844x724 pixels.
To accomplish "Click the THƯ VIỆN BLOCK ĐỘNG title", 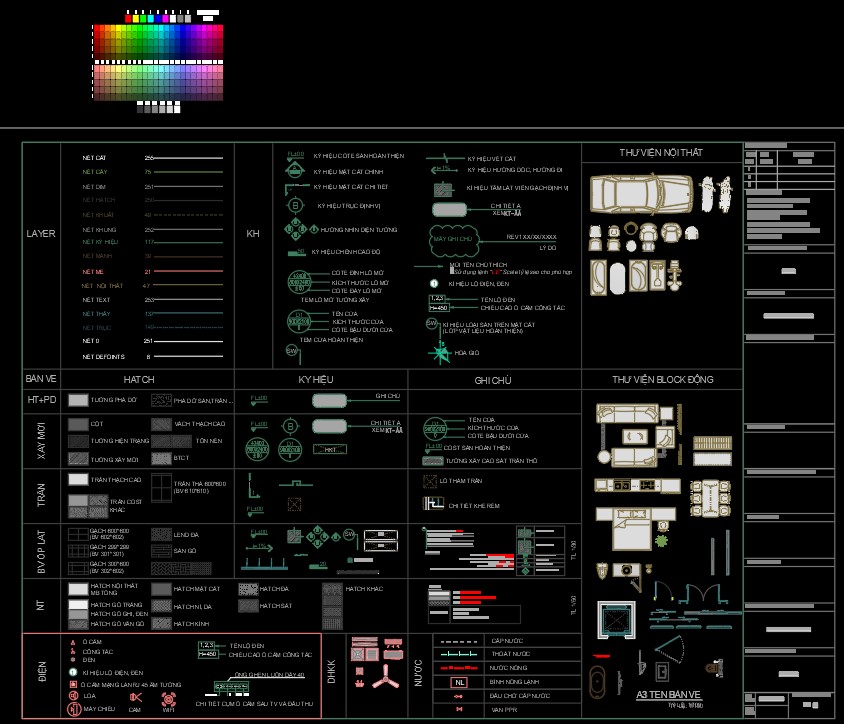I will point(663,379).
